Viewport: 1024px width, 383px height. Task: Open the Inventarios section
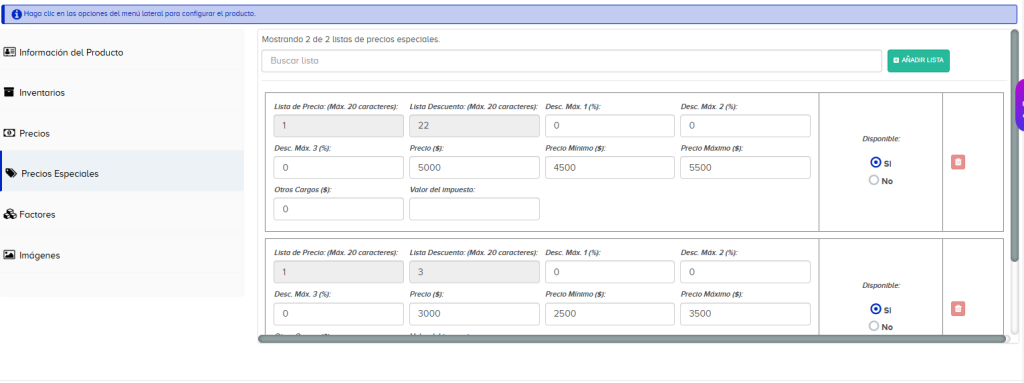point(122,93)
